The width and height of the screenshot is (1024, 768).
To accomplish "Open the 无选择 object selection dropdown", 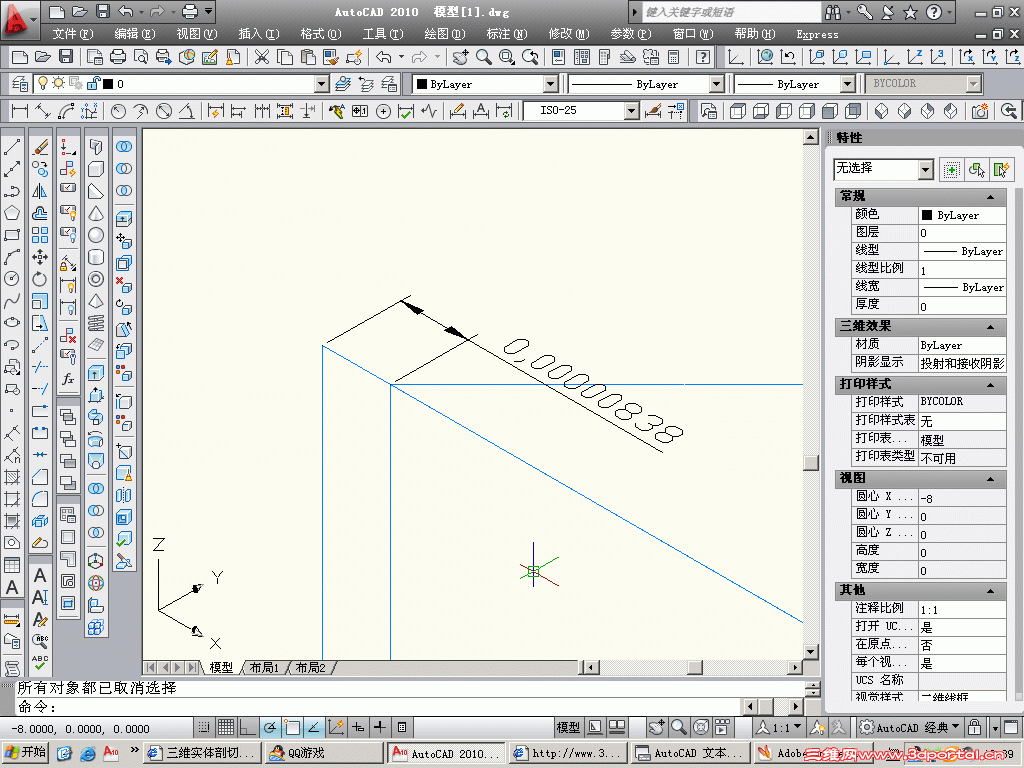I will click(x=925, y=170).
